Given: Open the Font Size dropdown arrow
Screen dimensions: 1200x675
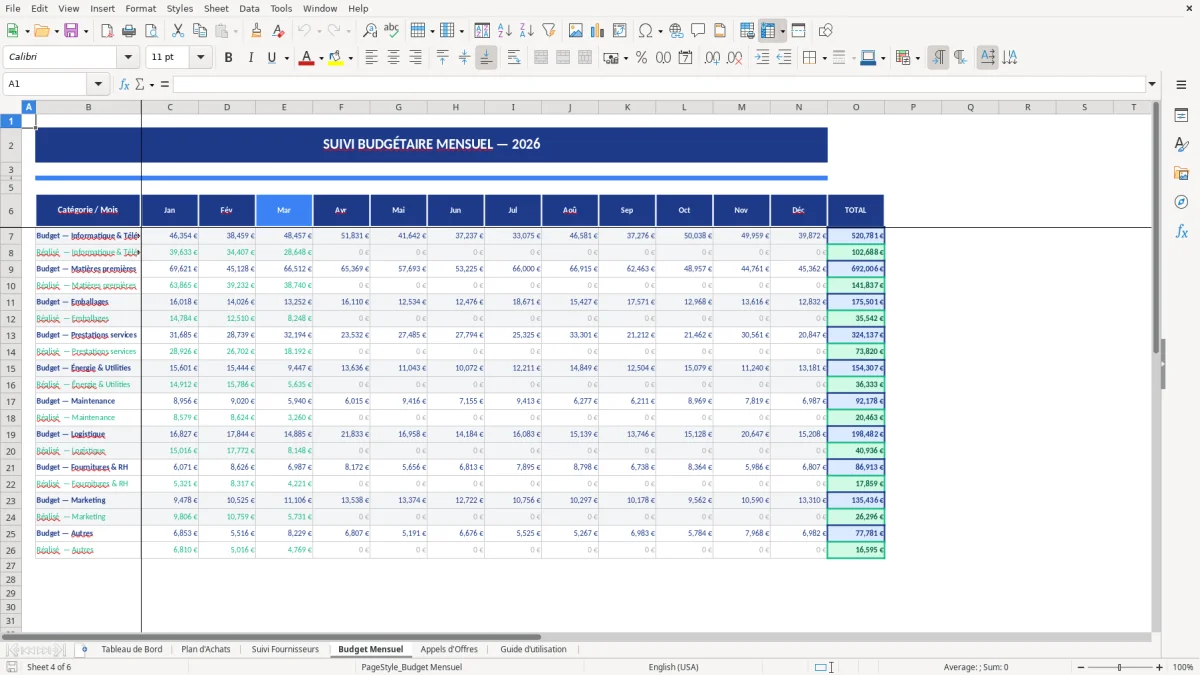Looking at the screenshot, I should (201, 58).
